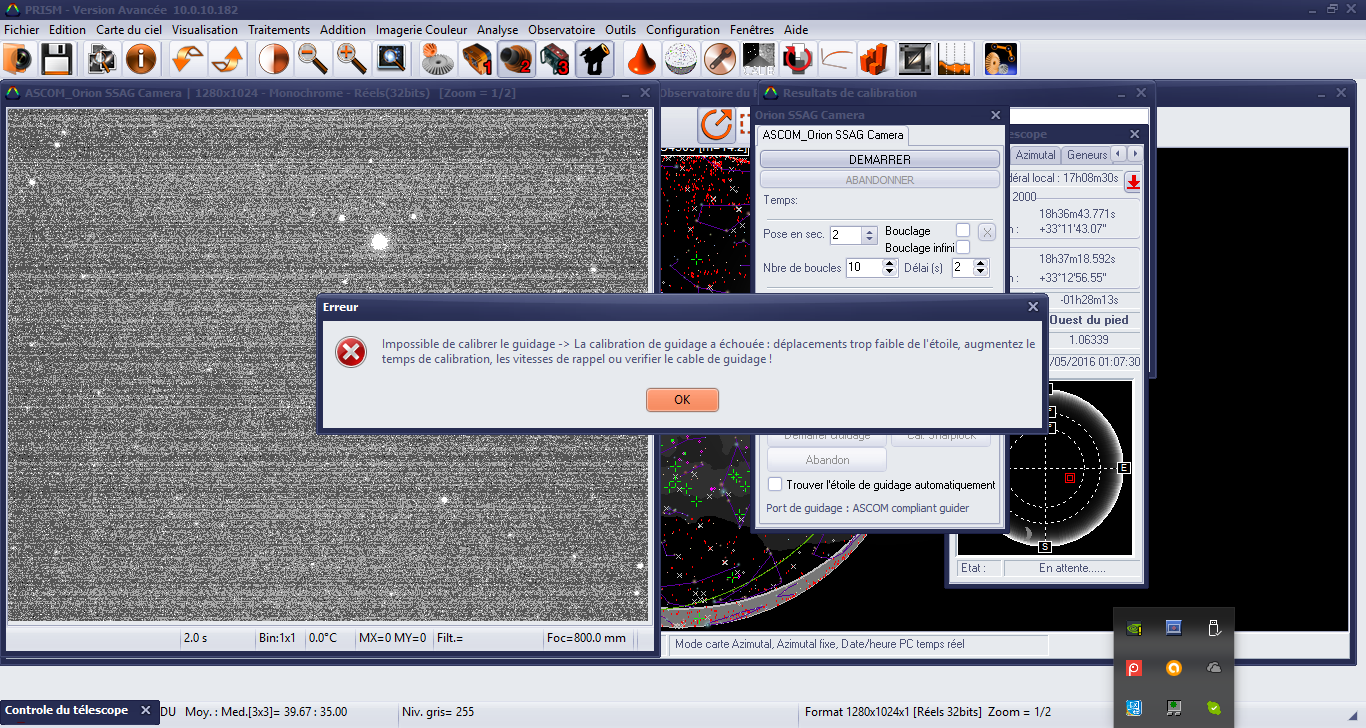1366x728 pixels.
Task: Click the zoom in magnifier icon
Action: click(x=351, y=59)
